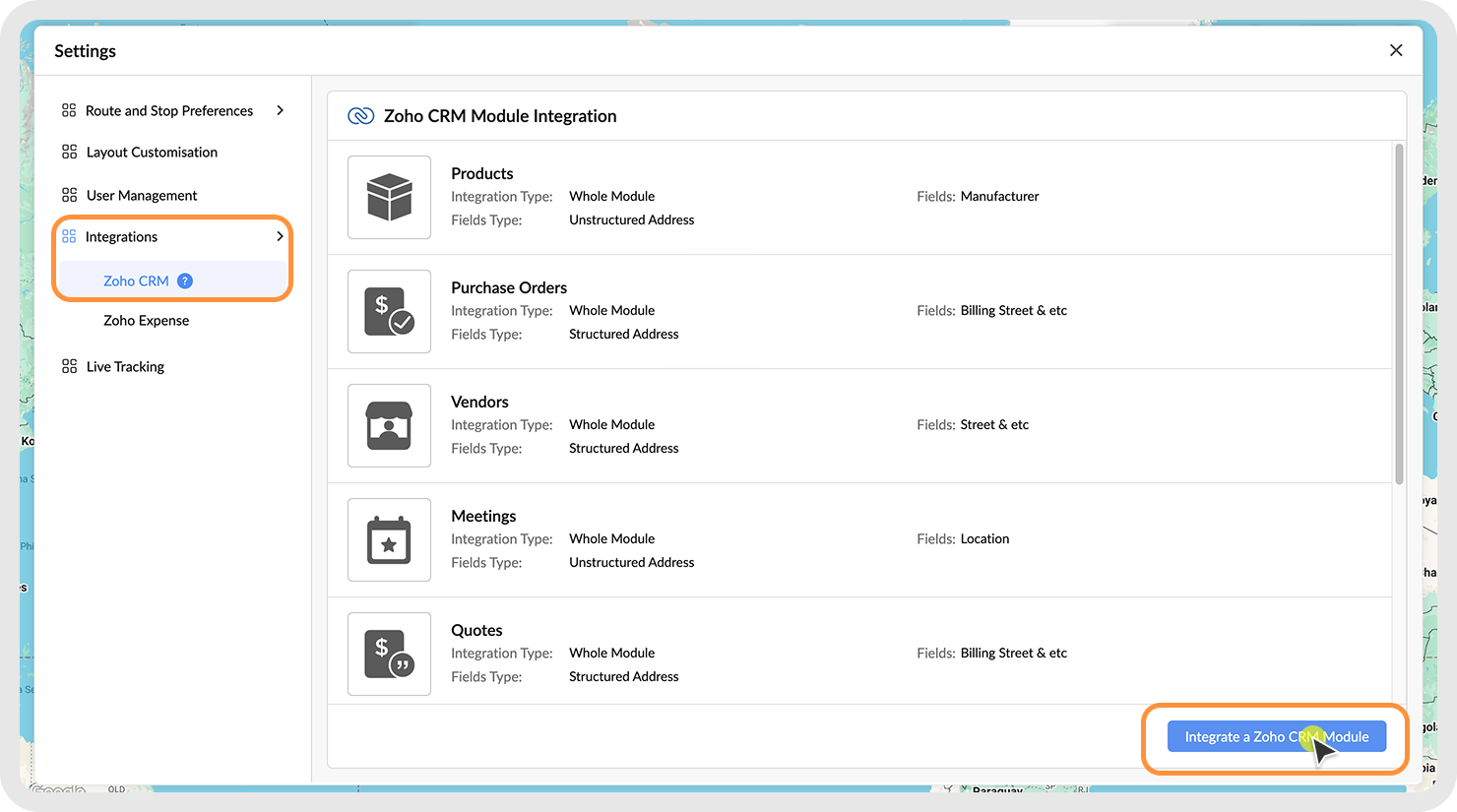
Task: Click Whole Module value in Purchase Orders row
Action: click(612, 311)
